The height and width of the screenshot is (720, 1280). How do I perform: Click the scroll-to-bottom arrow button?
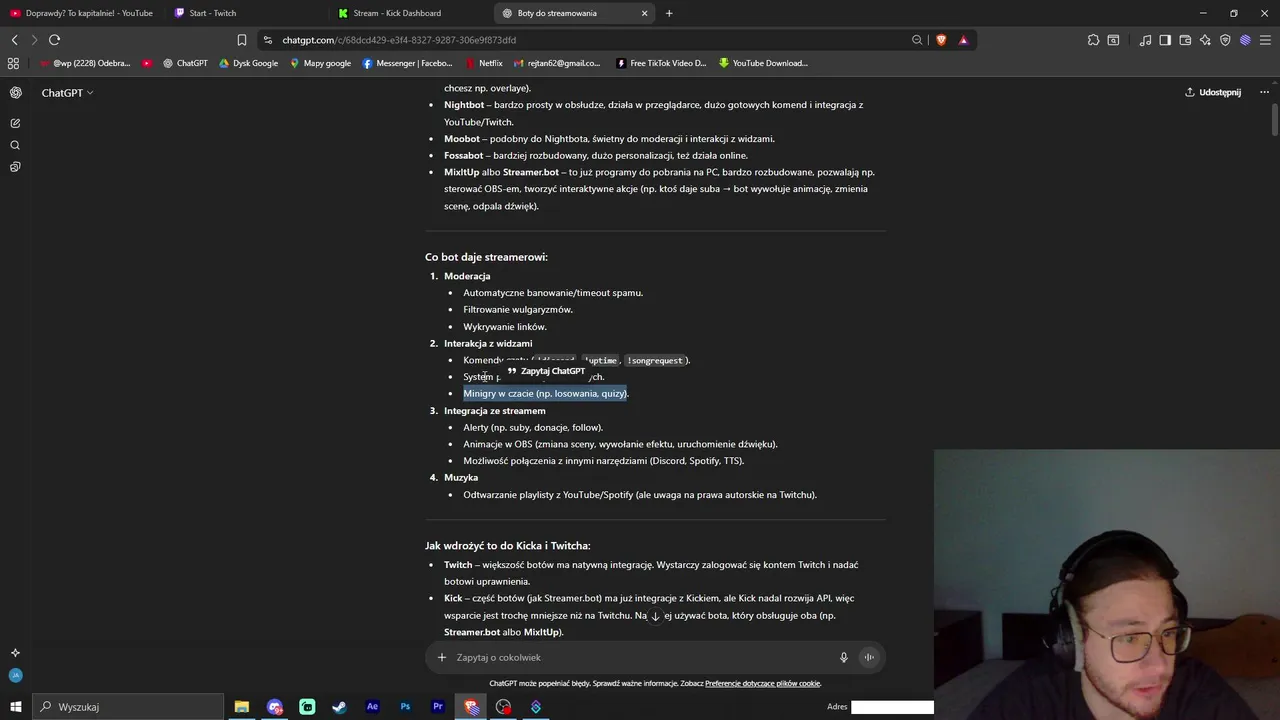pyautogui.click(x=655, y=616)
